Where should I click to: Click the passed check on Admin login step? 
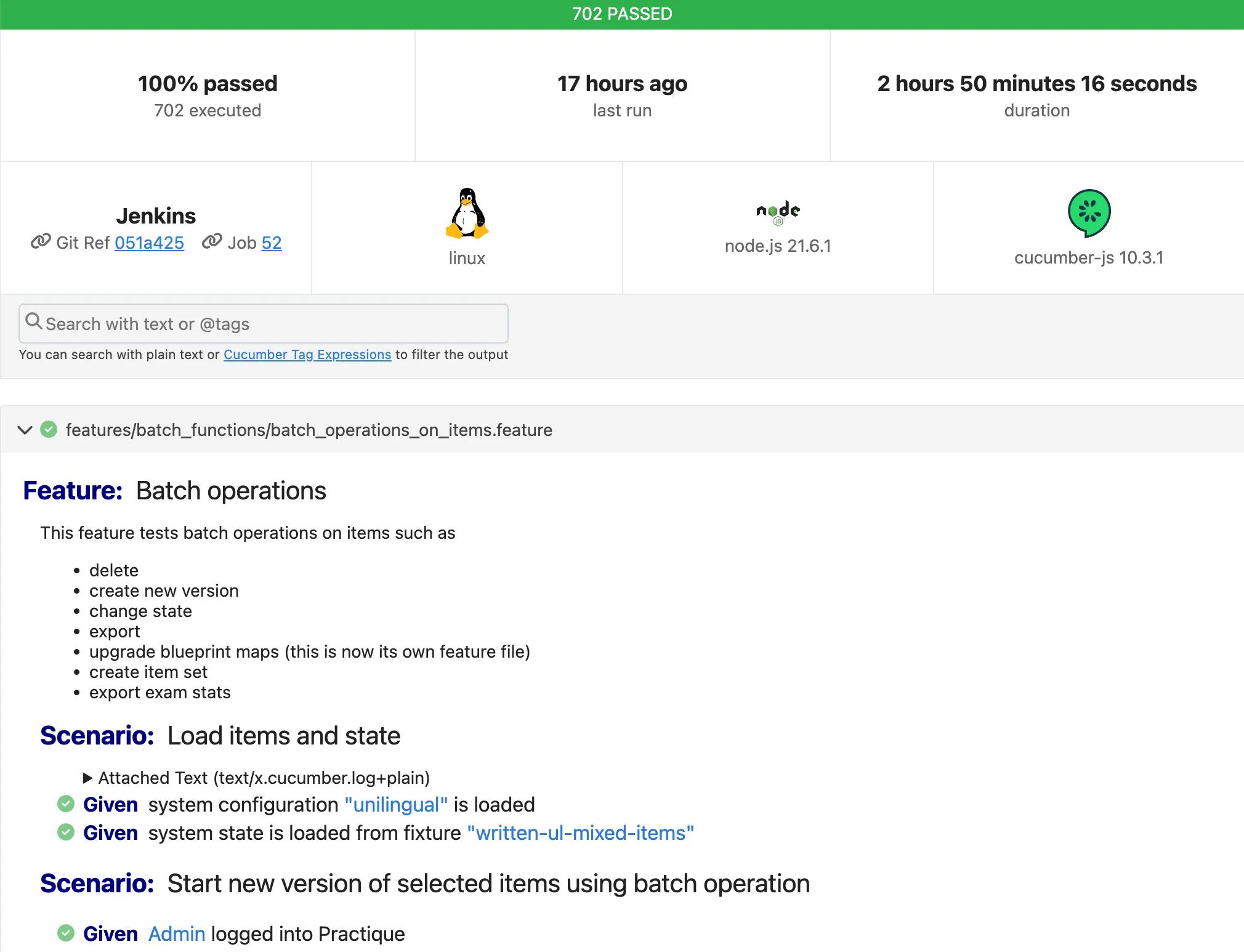tap(66, 933)
